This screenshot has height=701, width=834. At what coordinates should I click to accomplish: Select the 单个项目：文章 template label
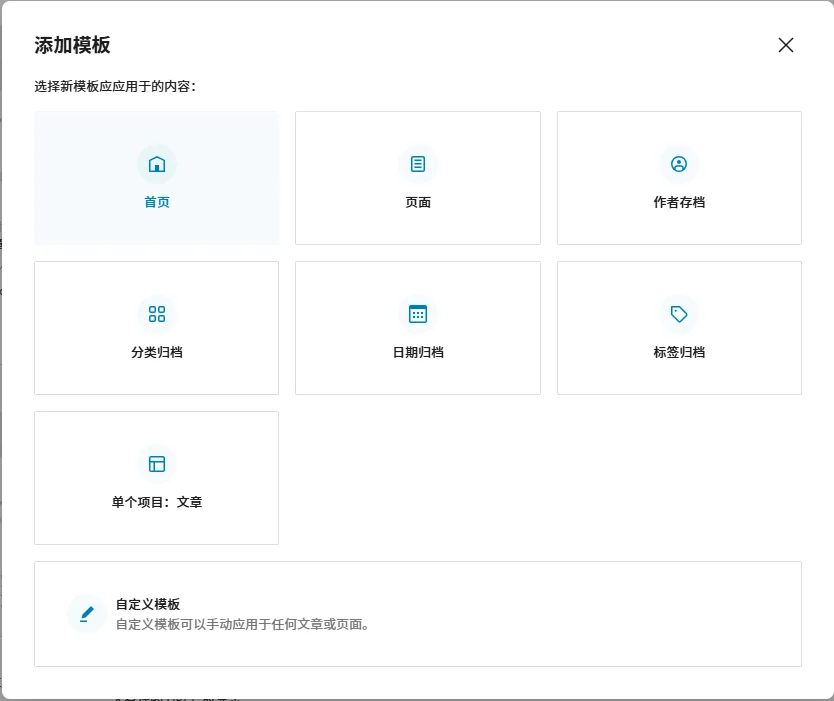(x=157, y=502)
